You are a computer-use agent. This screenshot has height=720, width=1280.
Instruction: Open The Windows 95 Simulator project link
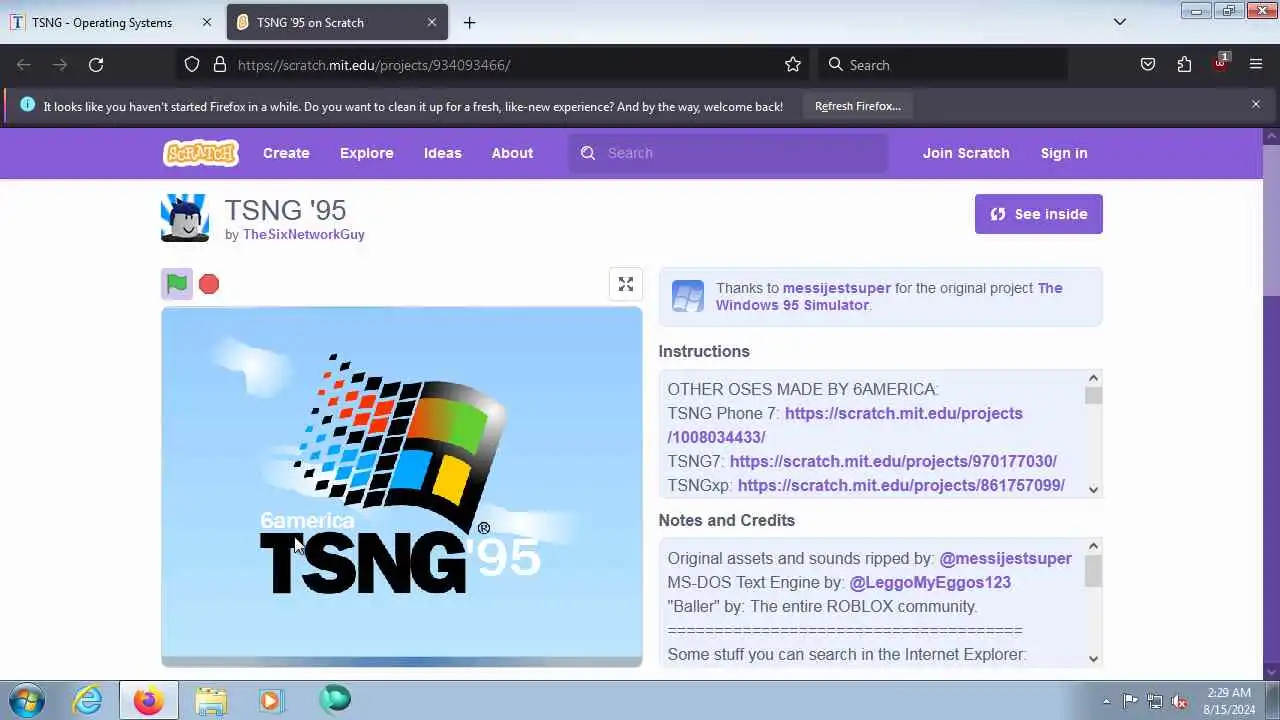[x=889, y=296]
